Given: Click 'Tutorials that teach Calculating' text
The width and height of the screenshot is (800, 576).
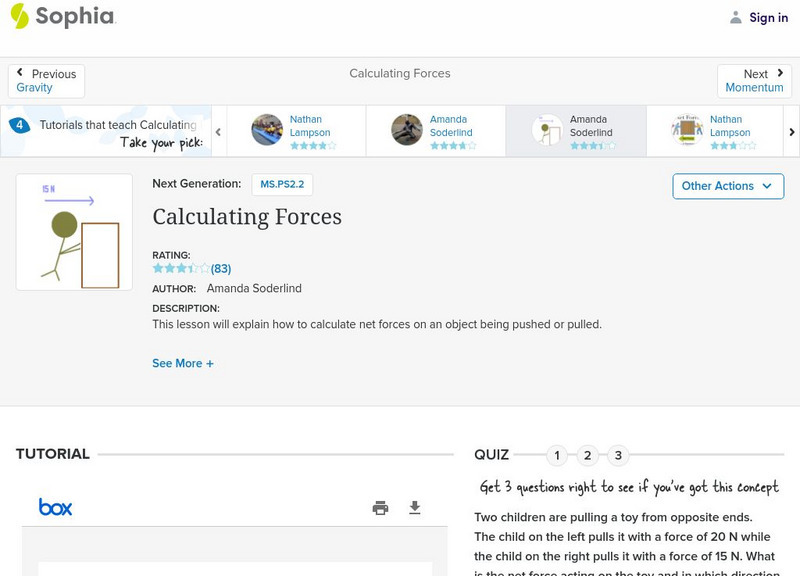Looking at the screenshot, I should (118, 125).
